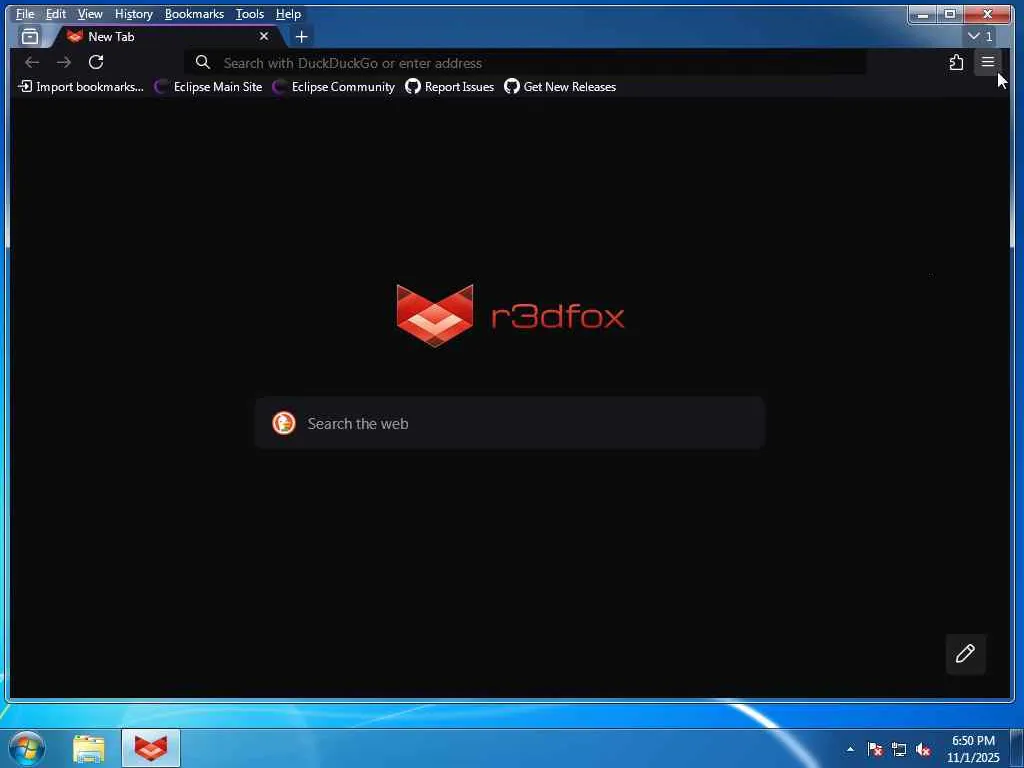Maximize the r3dfox window
1024x768 pixels.
pos(950,14)
